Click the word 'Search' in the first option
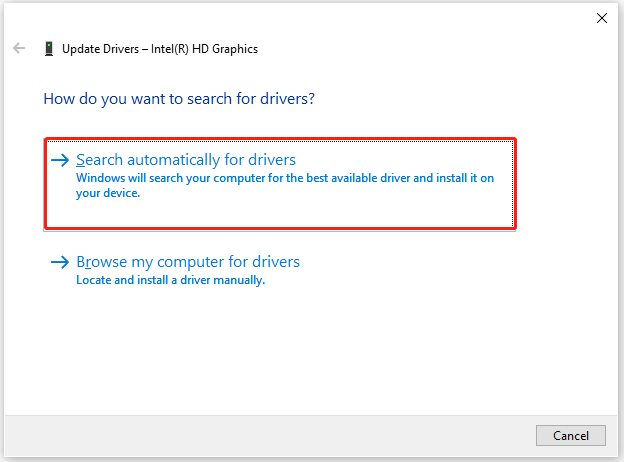This screenshot has width=624, height=462. click(x=98, y=160)
